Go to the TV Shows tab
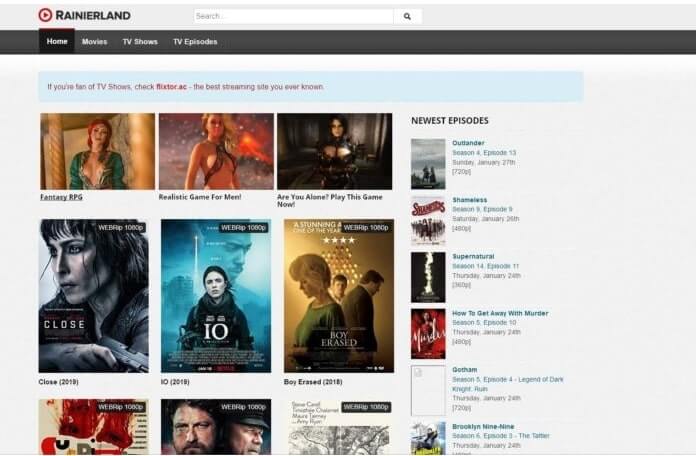The height and width of the screenshot is (456, 700). (140, 42)
